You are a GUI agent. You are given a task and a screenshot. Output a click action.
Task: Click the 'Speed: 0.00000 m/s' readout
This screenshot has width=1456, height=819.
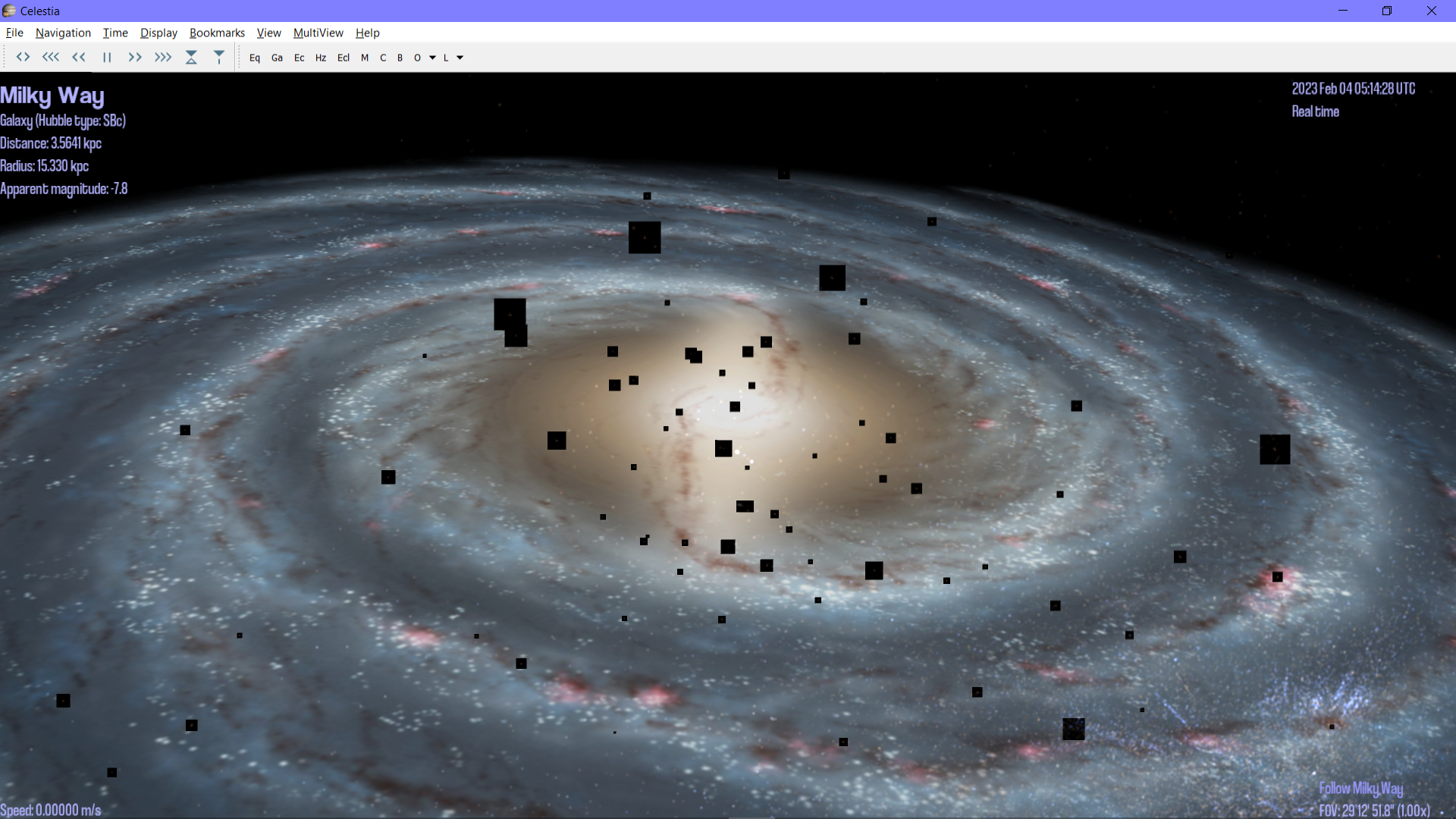[51, 810]
